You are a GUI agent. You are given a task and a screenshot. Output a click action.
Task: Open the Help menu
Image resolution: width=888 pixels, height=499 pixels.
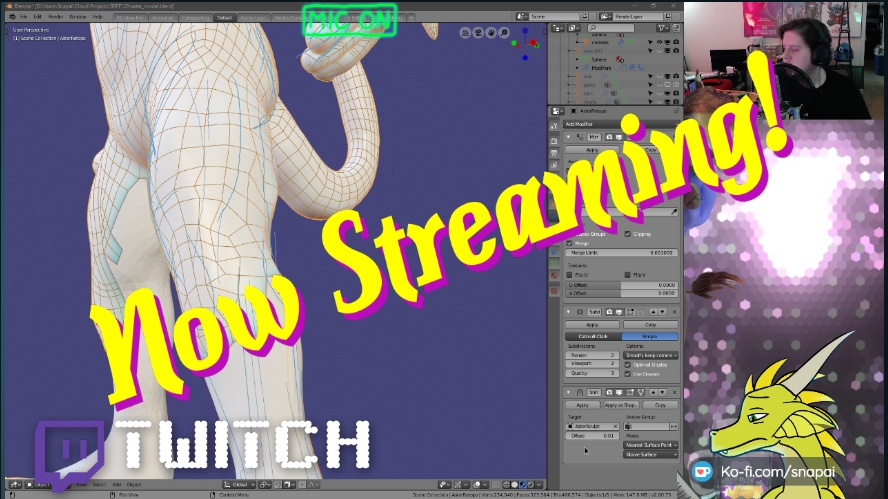click(x=97, y=17)
